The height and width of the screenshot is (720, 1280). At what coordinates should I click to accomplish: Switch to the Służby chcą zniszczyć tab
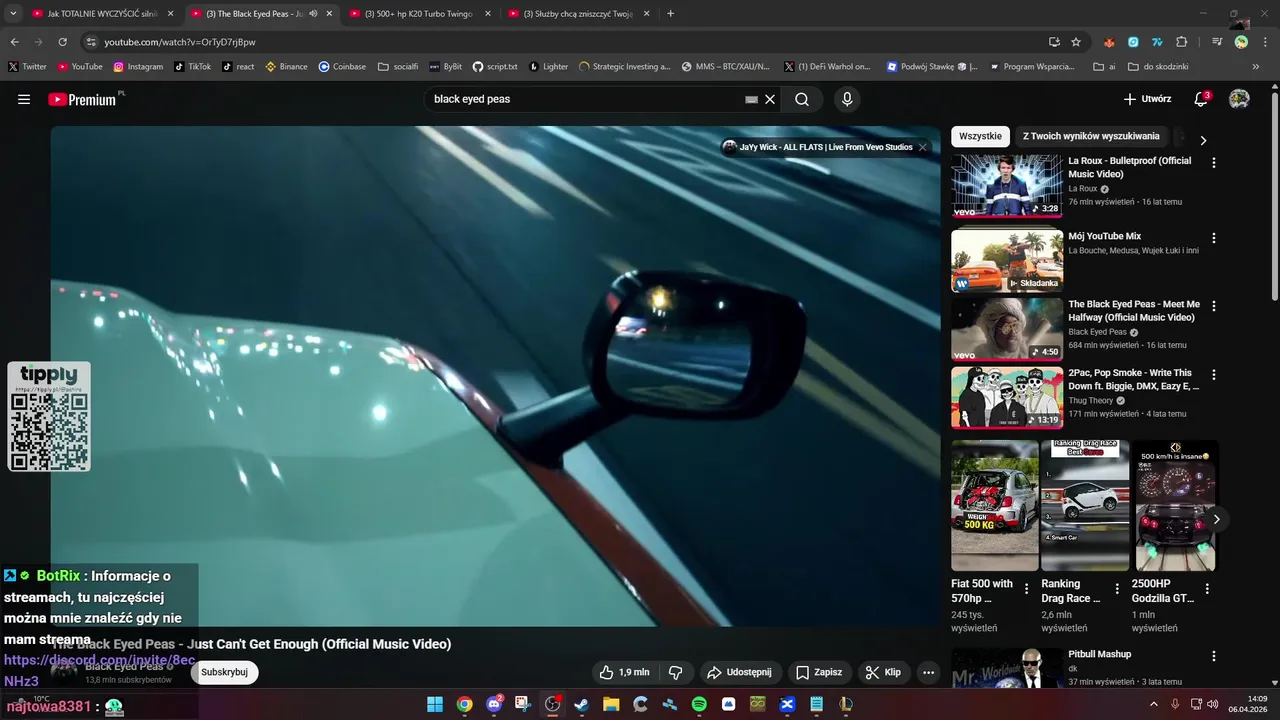578,14
